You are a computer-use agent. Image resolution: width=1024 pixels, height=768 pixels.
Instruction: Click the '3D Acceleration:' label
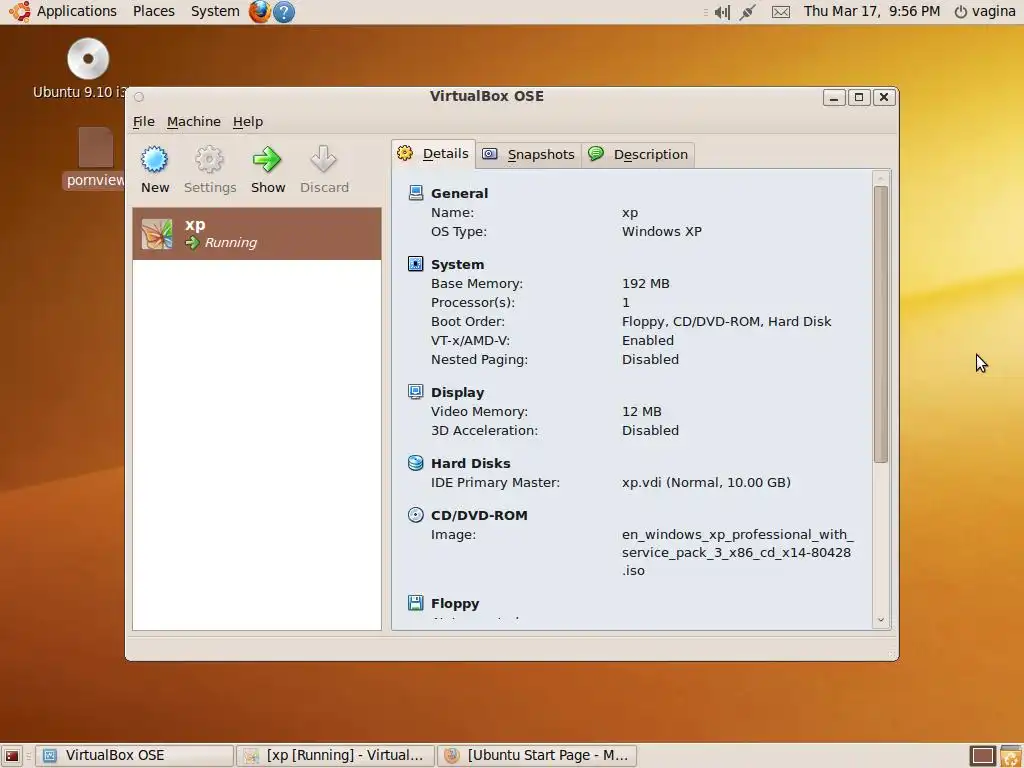pos(485,430)
